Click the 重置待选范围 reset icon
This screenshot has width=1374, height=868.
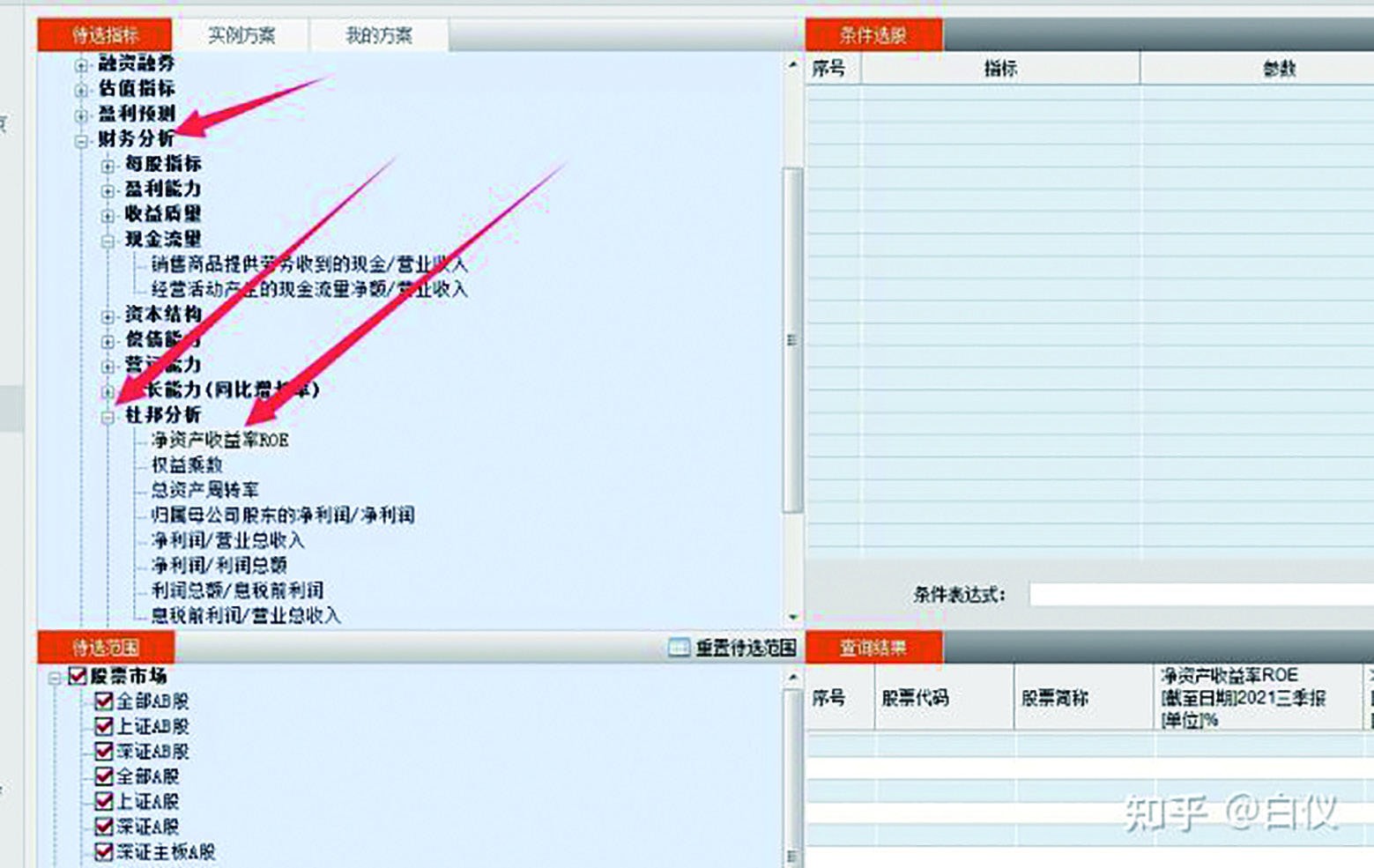click(x=678, y=649)
